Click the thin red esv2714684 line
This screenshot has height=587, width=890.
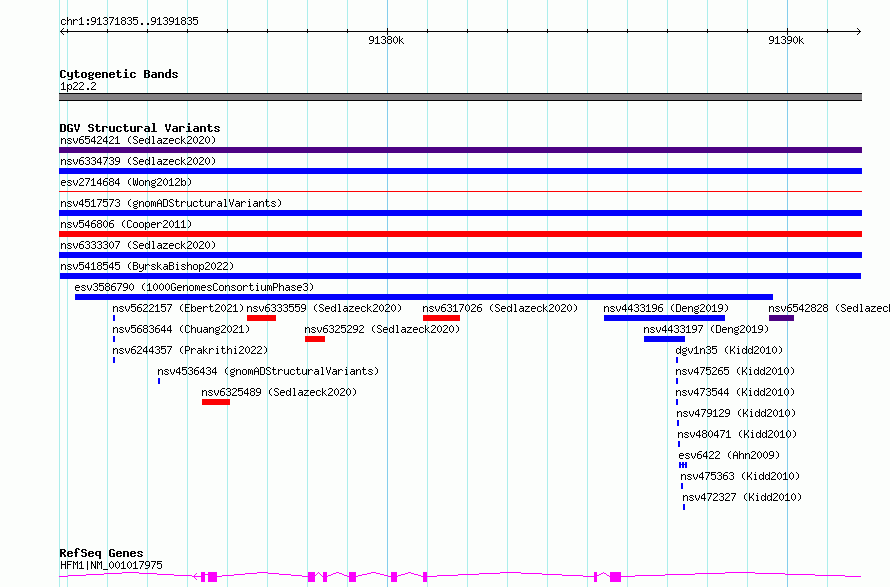pyautogui.click(x=460, y=192)
